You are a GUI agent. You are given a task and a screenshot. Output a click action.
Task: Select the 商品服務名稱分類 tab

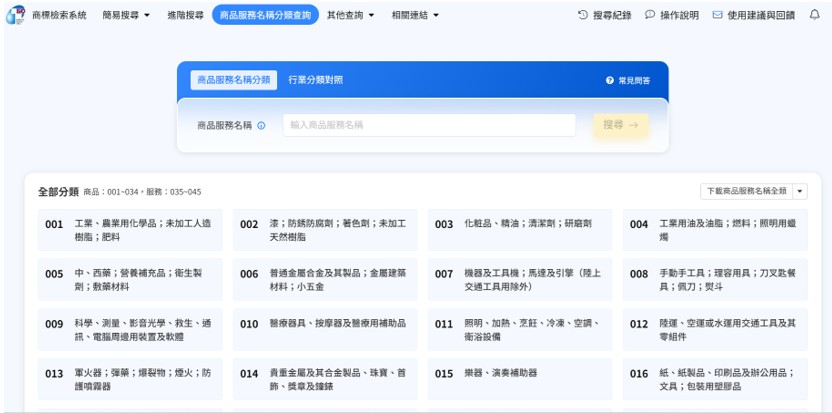coord(233,80)
